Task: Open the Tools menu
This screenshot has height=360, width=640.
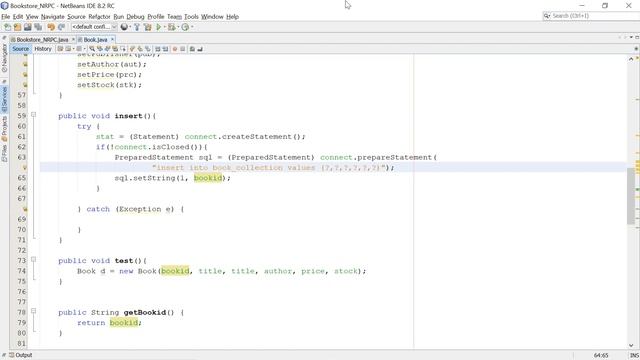Action: (191, 17)
